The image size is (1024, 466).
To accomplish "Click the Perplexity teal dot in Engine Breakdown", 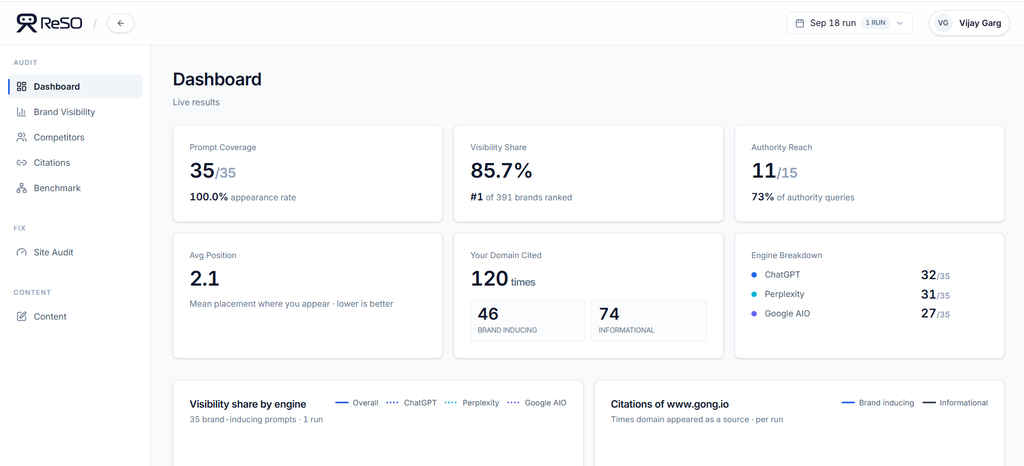I will pyautogui.click(x=754, y=294).
